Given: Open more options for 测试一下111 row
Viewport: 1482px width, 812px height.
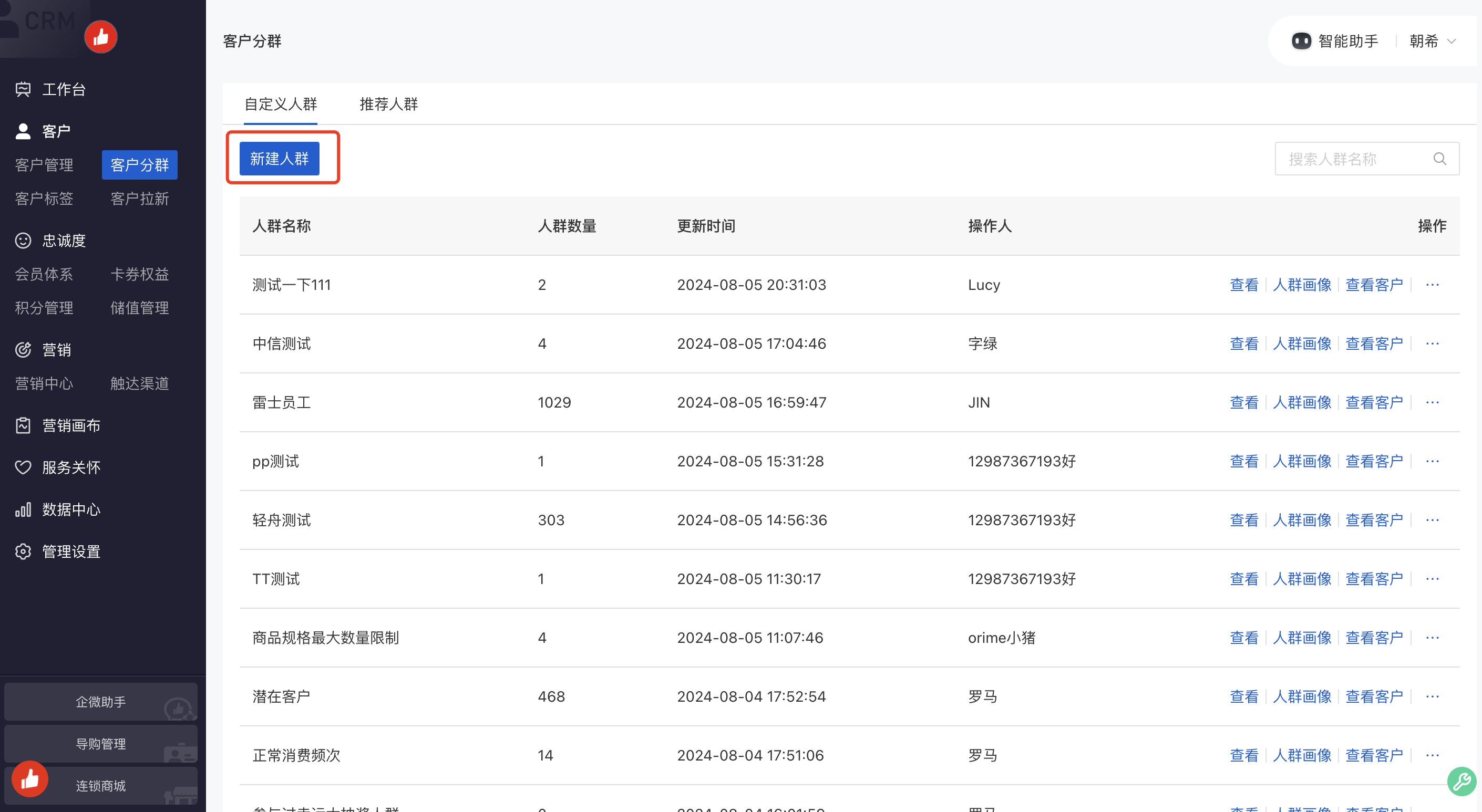Looking at the screenshot, I should tap(1433, 285).
